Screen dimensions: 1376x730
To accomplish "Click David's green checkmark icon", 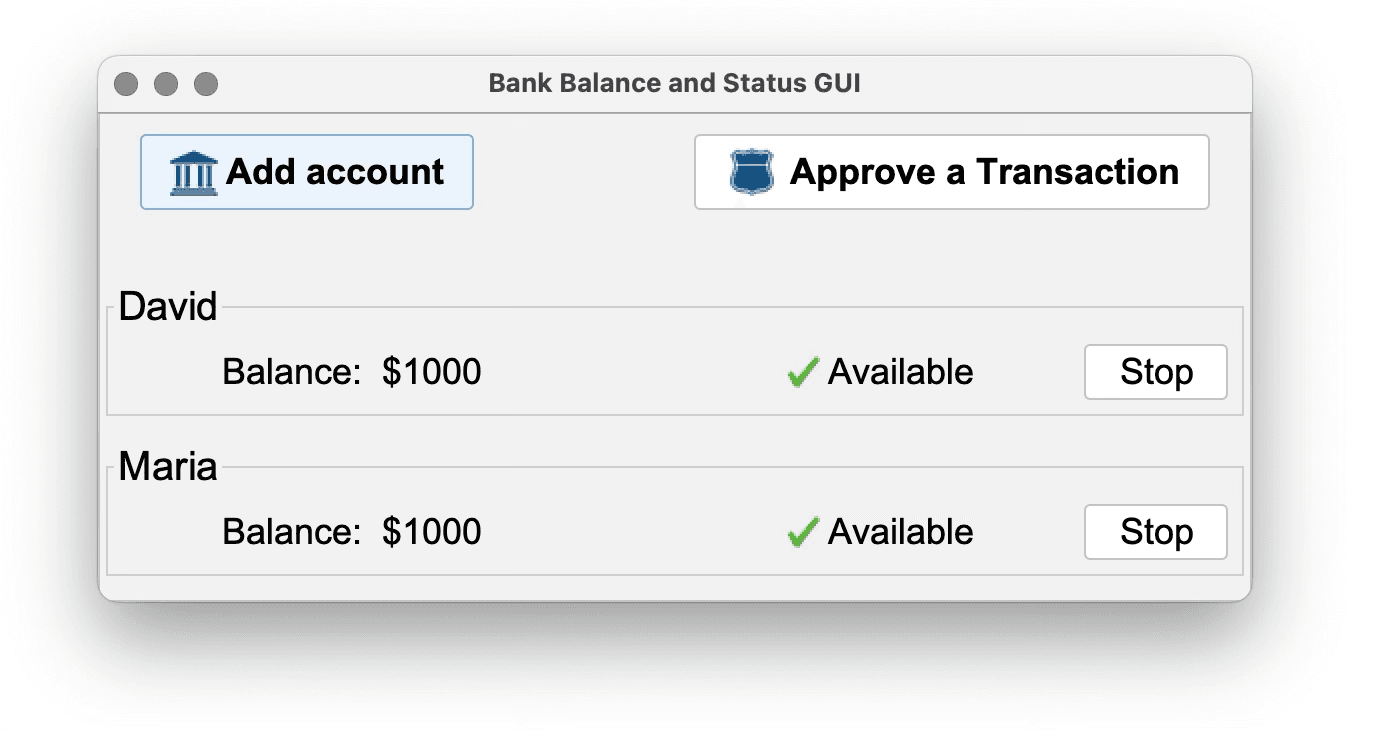I will [803, 373].
